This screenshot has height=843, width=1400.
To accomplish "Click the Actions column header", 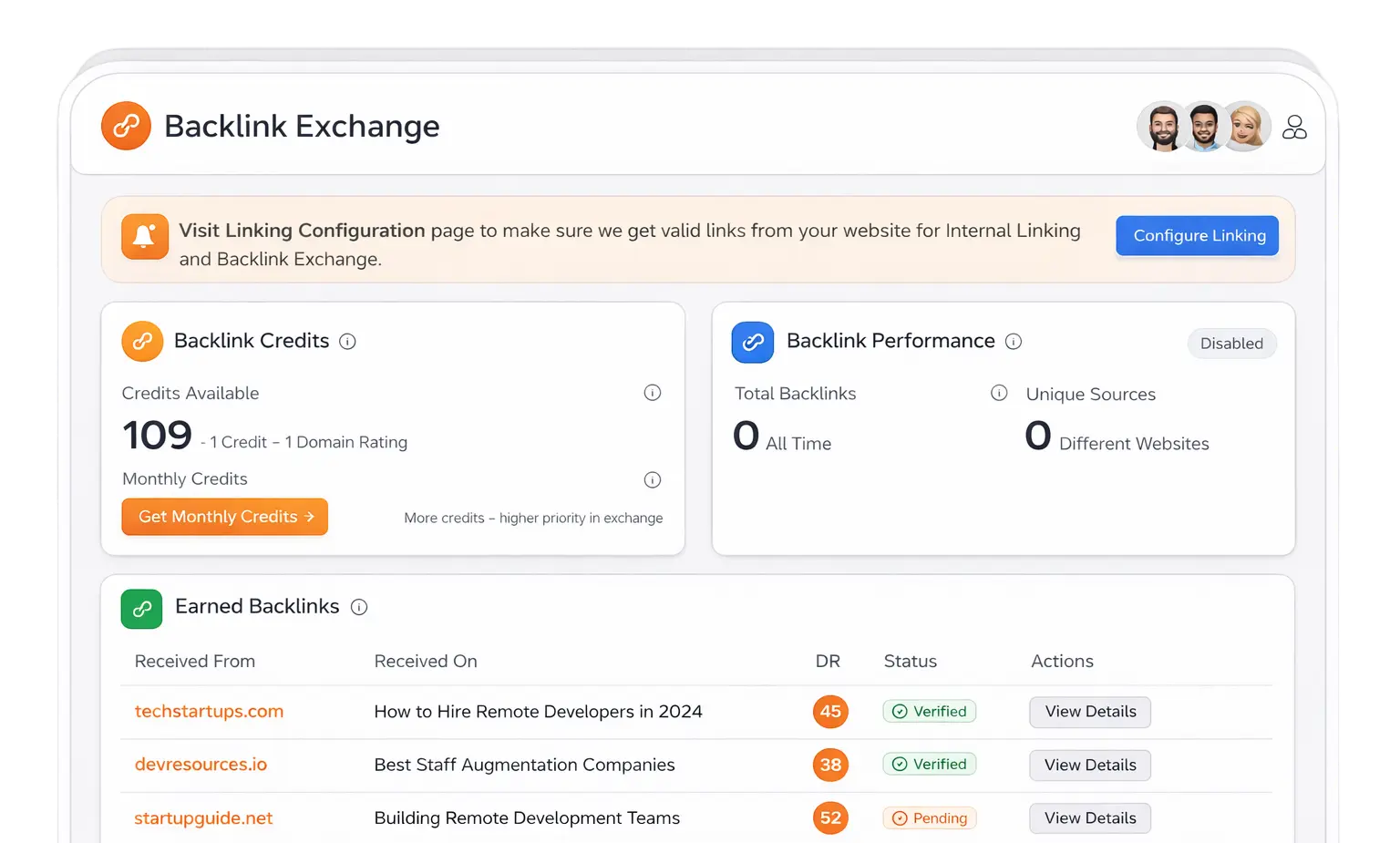I will pyautogui.click(x=1062, y=662).
